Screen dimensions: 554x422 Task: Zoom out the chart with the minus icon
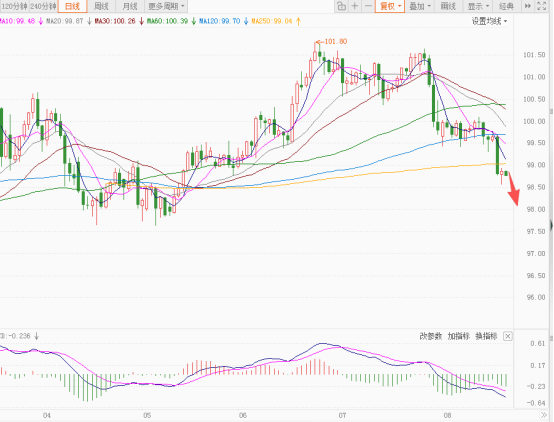point(368,6)
